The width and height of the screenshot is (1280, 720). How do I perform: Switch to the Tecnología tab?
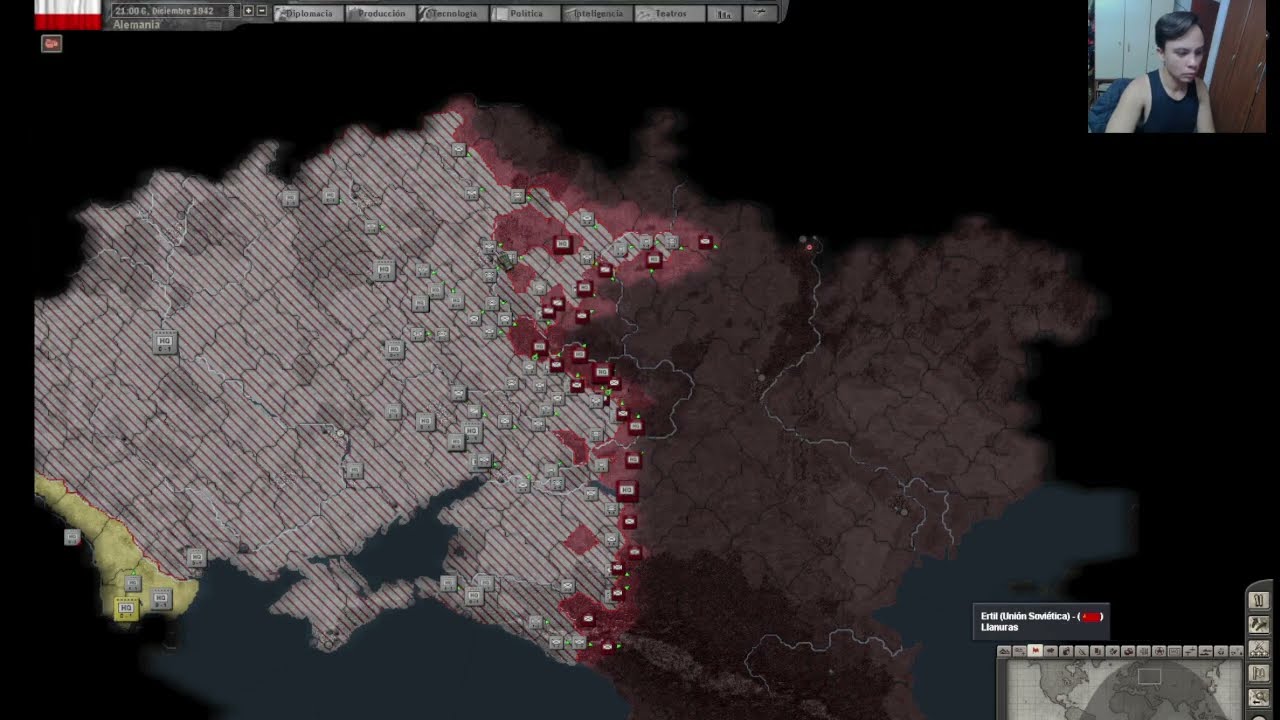coord(453,13)
